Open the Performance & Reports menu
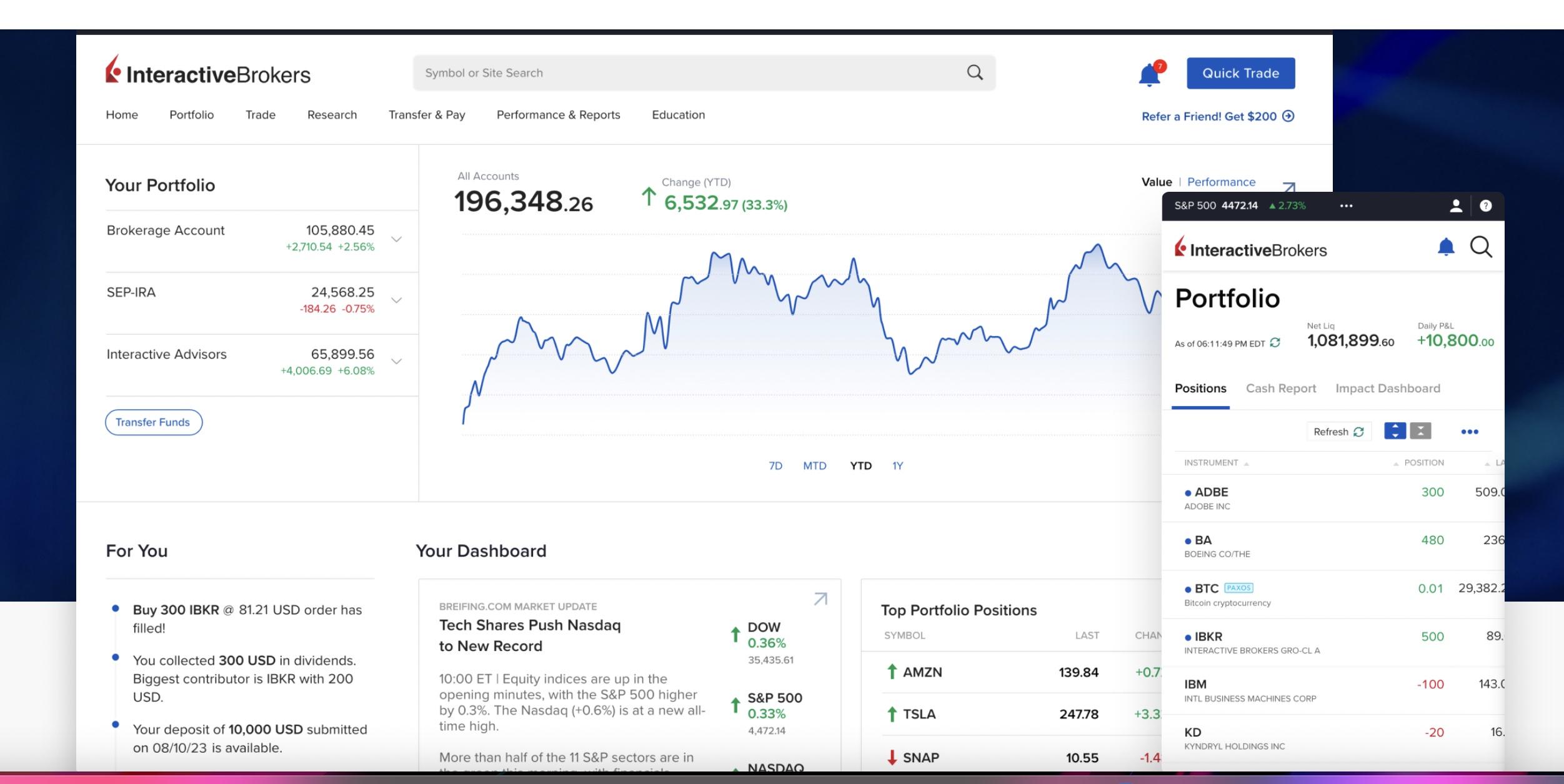 point(558,115)
